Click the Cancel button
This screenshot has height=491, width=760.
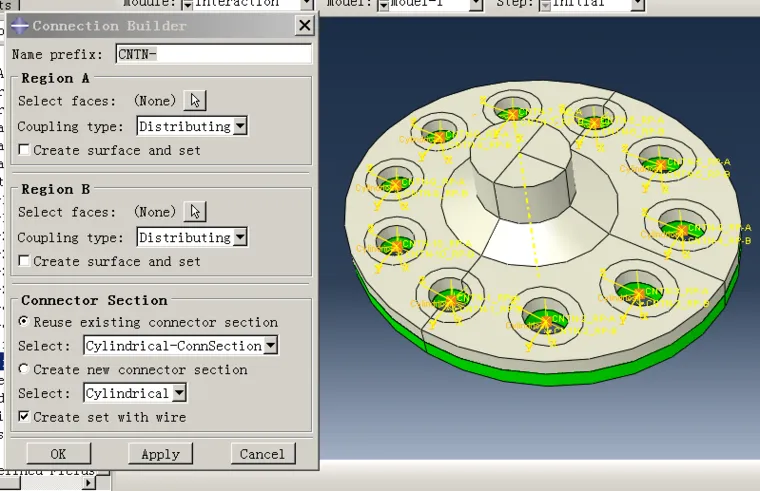point(263,454)
